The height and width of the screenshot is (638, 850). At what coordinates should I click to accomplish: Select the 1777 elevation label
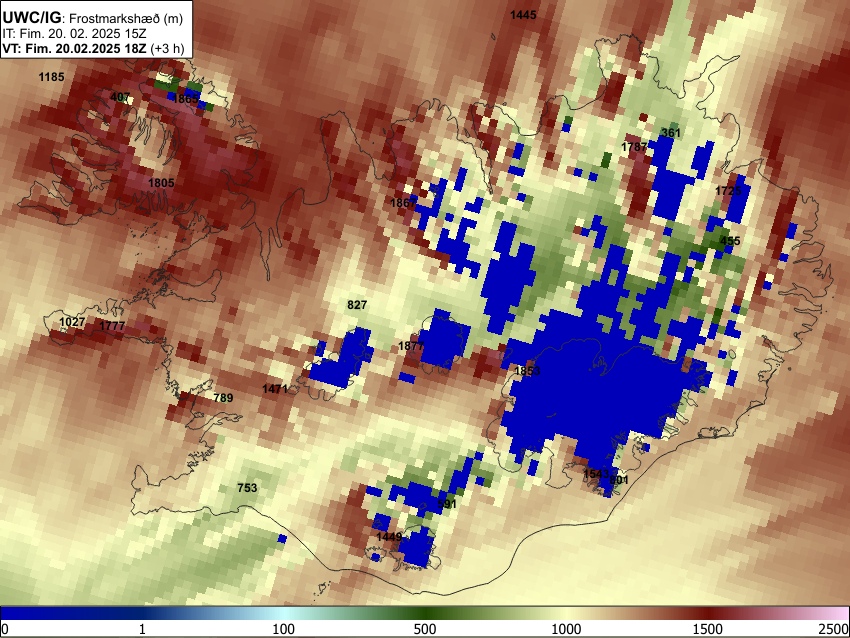click(x=112, y=326)
